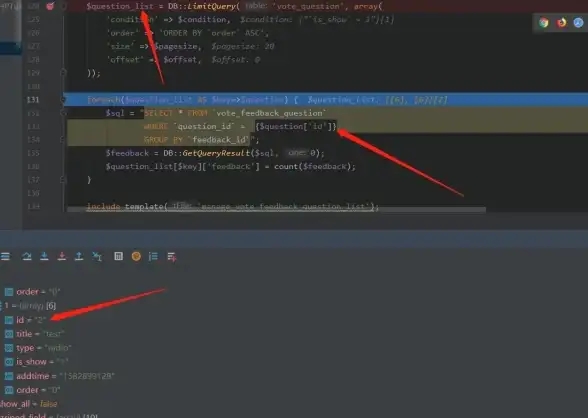Select the order row below addtime
This screenshot has height=418, width=588.
(x=32, y=390)
